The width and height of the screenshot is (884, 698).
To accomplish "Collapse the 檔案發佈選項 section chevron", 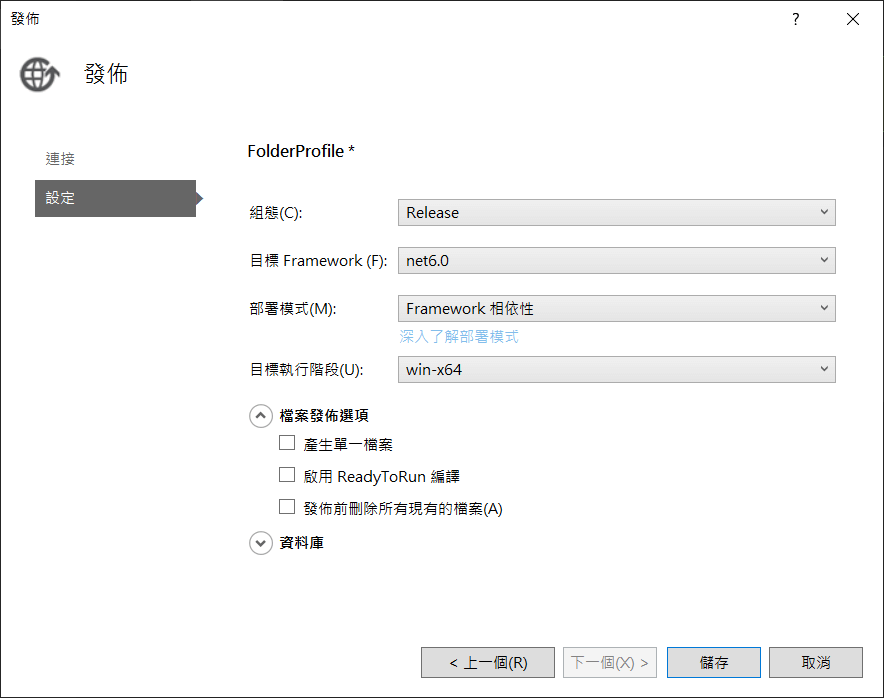I will (261, 415).
